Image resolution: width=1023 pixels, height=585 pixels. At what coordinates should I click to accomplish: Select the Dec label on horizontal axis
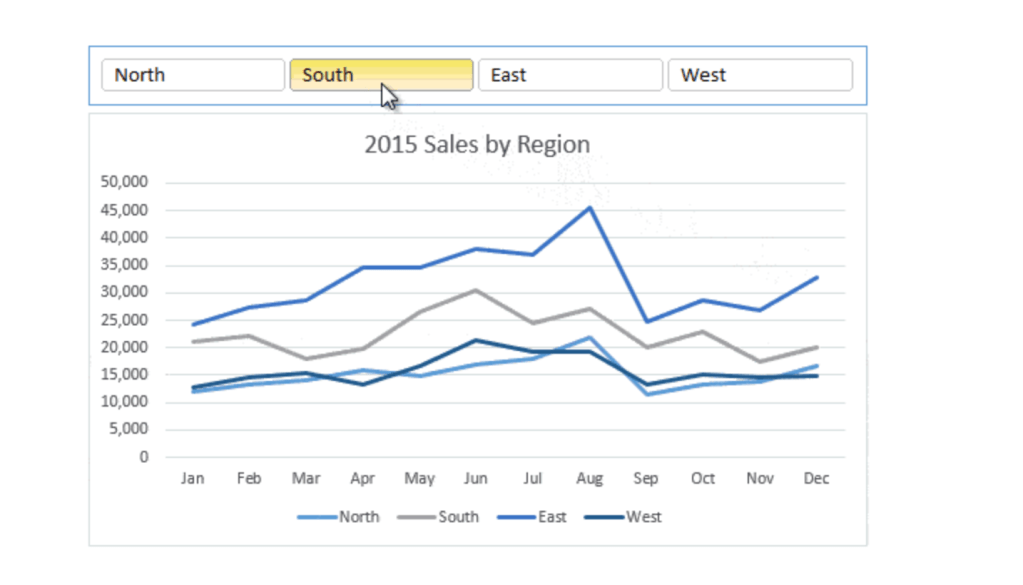coord(816,479)
